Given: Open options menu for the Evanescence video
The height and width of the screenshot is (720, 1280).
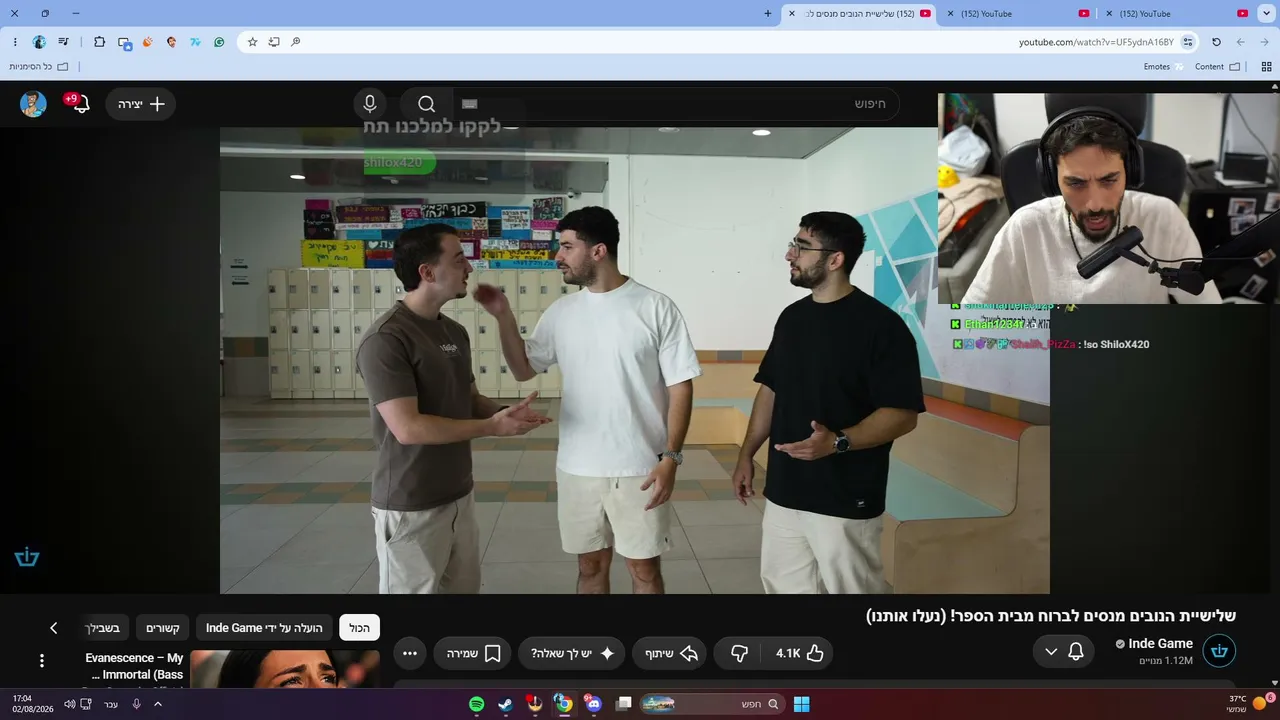Looking at the screenshot, I should (42, 660).
